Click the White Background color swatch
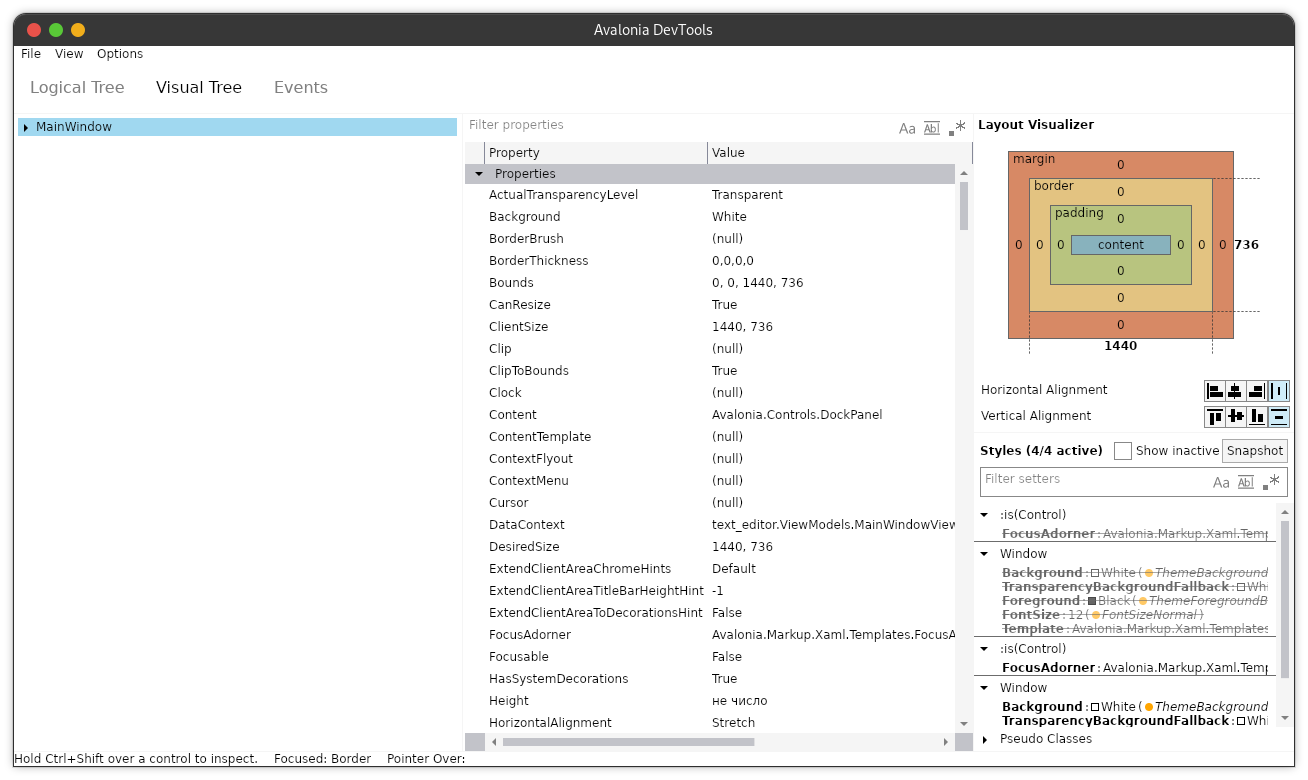 click(x=1094, y=706)
